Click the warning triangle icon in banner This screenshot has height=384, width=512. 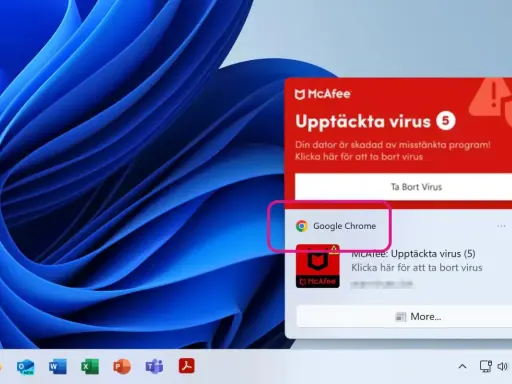490,97
